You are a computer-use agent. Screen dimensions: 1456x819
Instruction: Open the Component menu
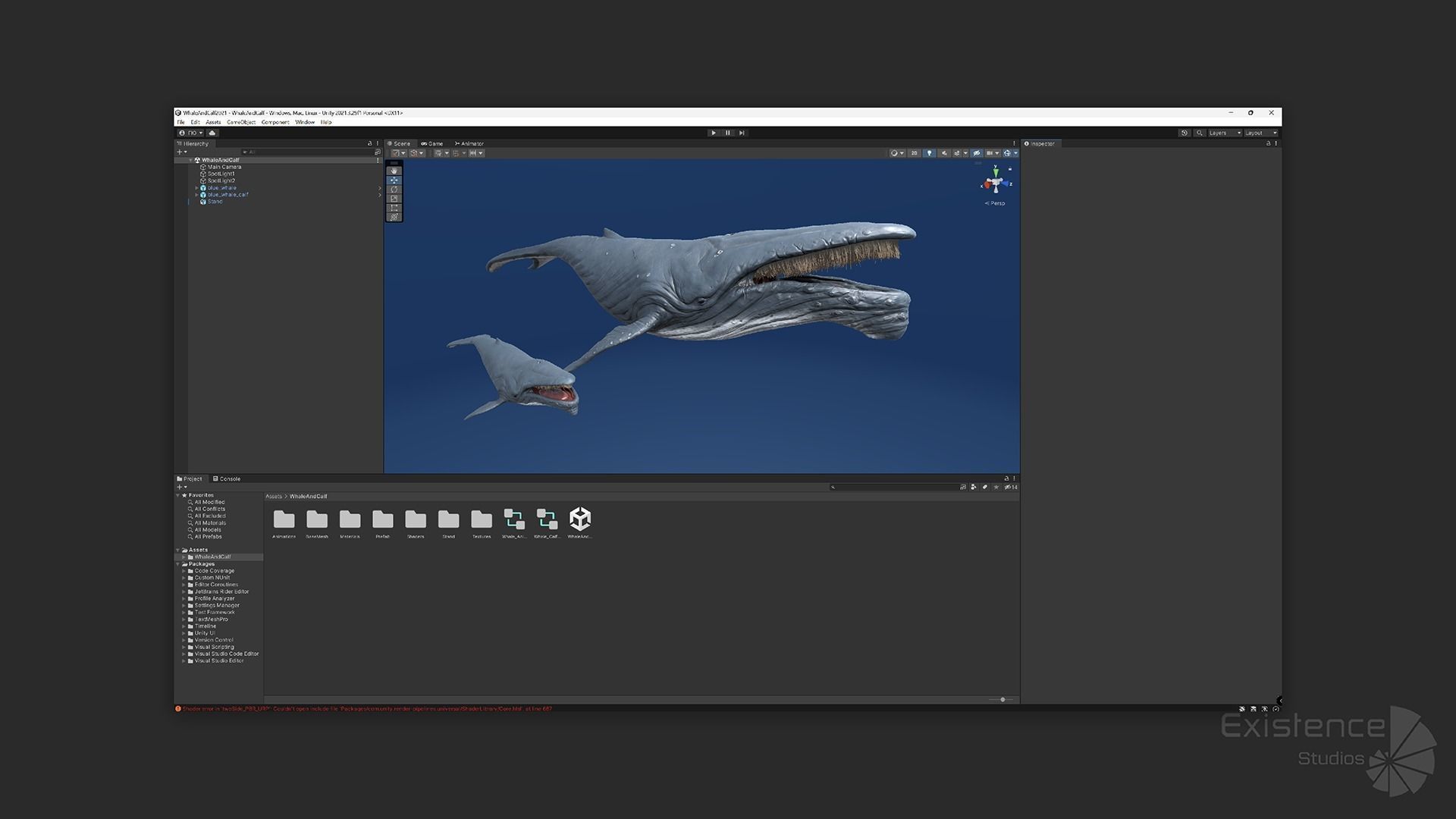(275, 122)
